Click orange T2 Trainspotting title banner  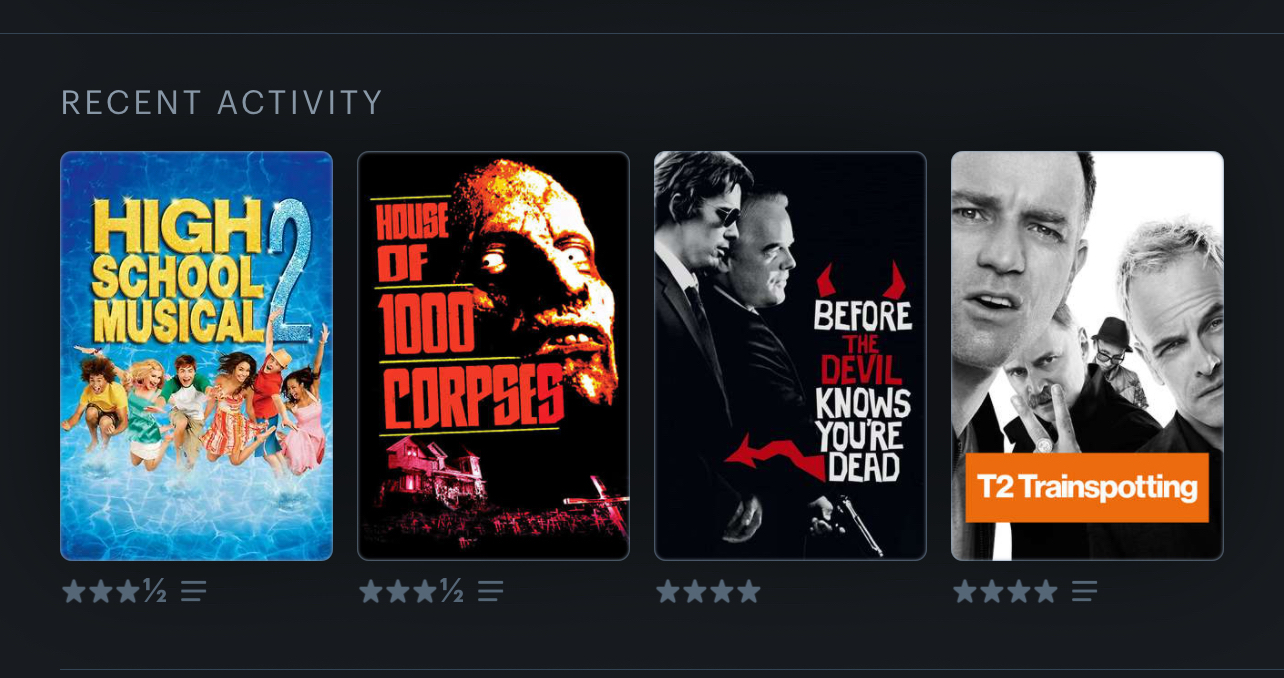click(1088, 488)
